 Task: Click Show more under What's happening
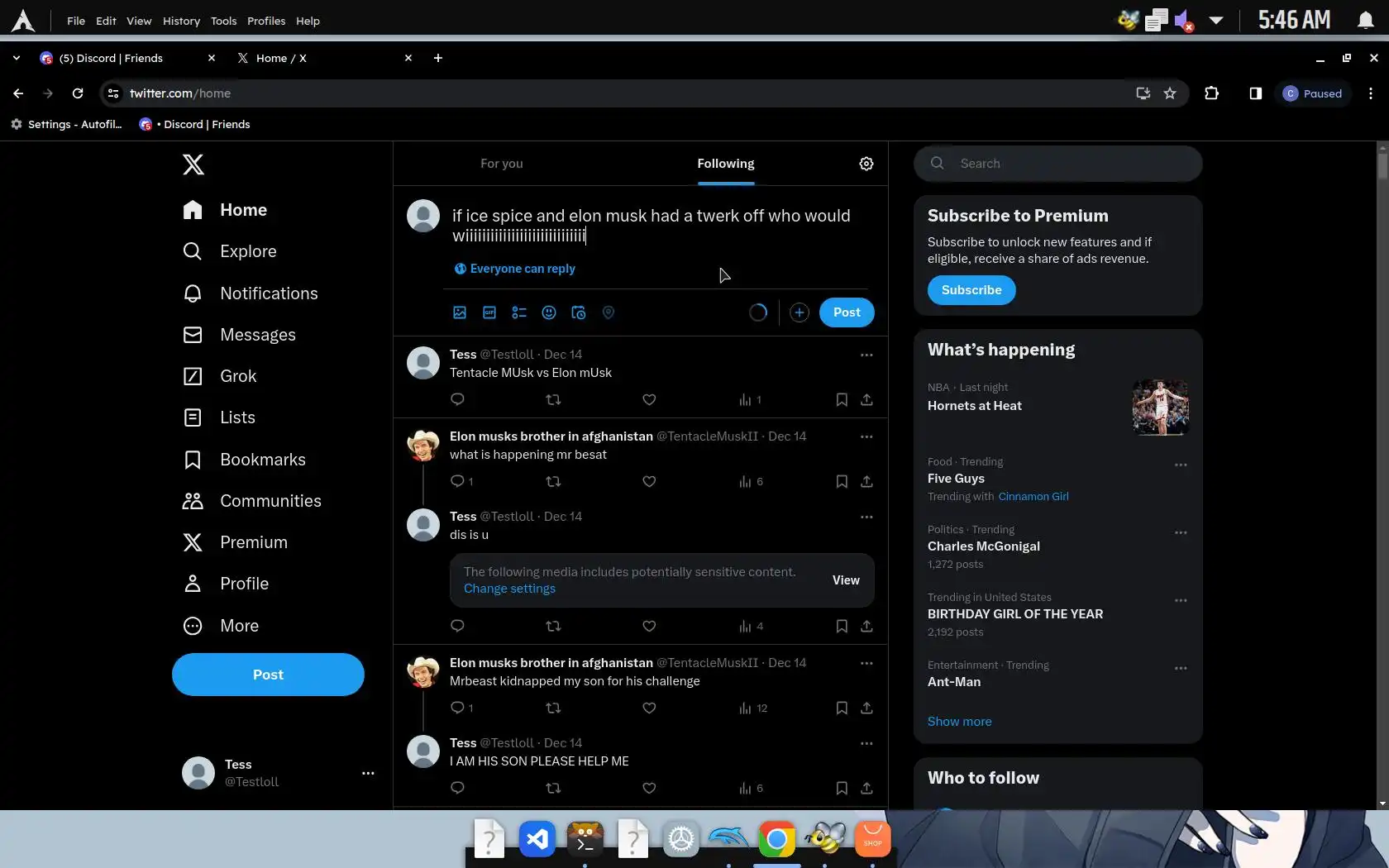959,722
